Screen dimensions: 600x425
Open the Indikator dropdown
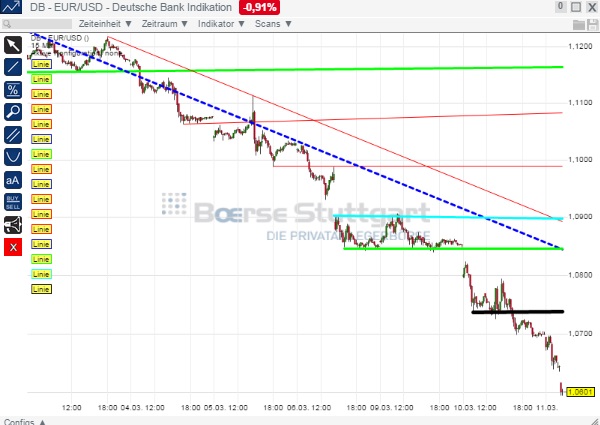(x=221, y=24)
